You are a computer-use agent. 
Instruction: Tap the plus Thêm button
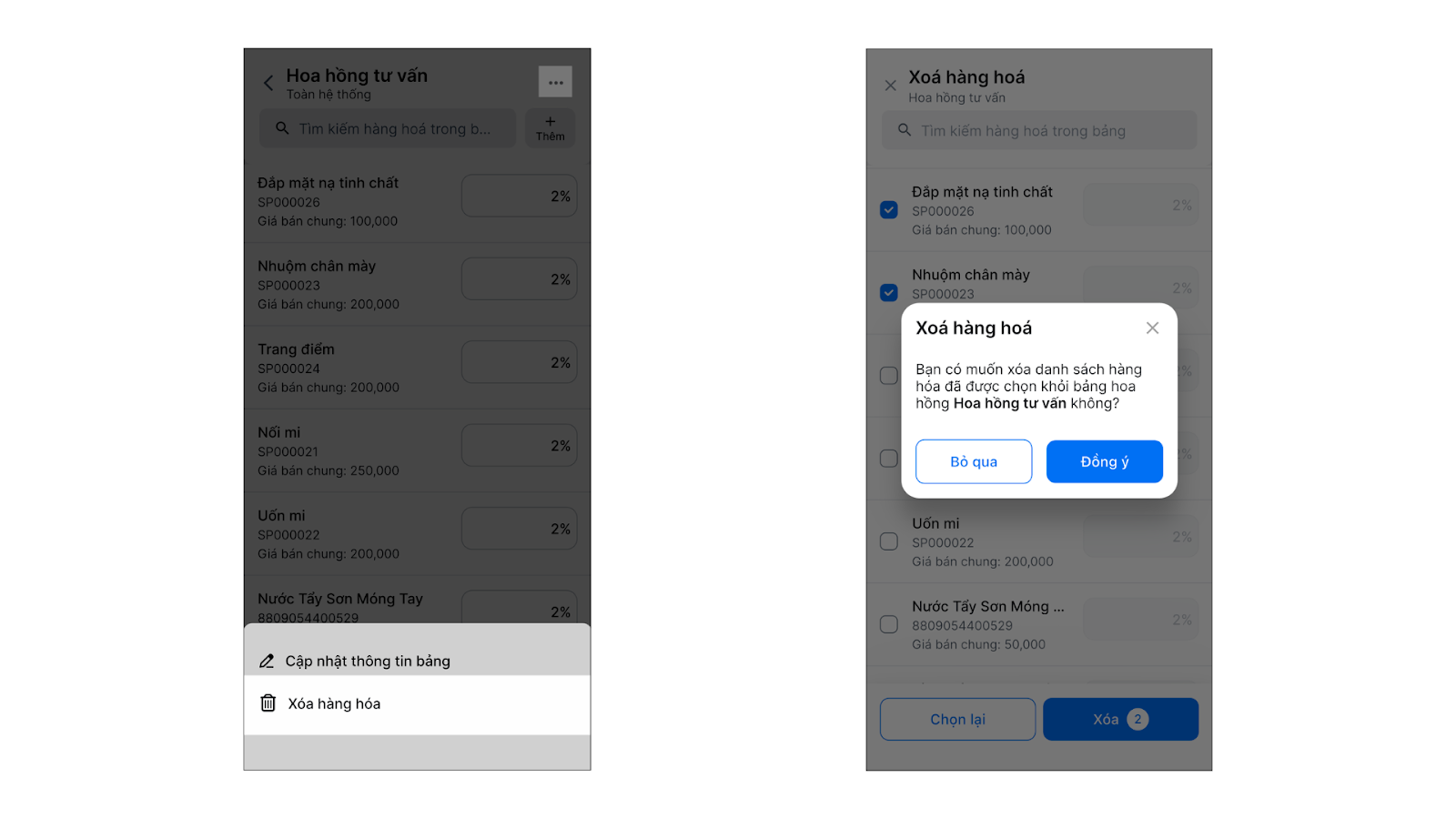[550, 128]
